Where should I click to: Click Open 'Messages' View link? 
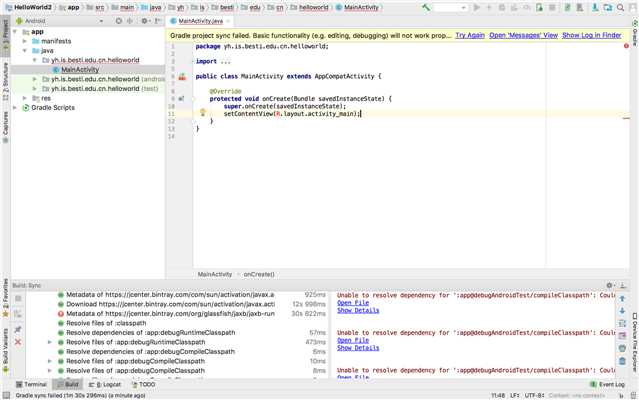523,35
